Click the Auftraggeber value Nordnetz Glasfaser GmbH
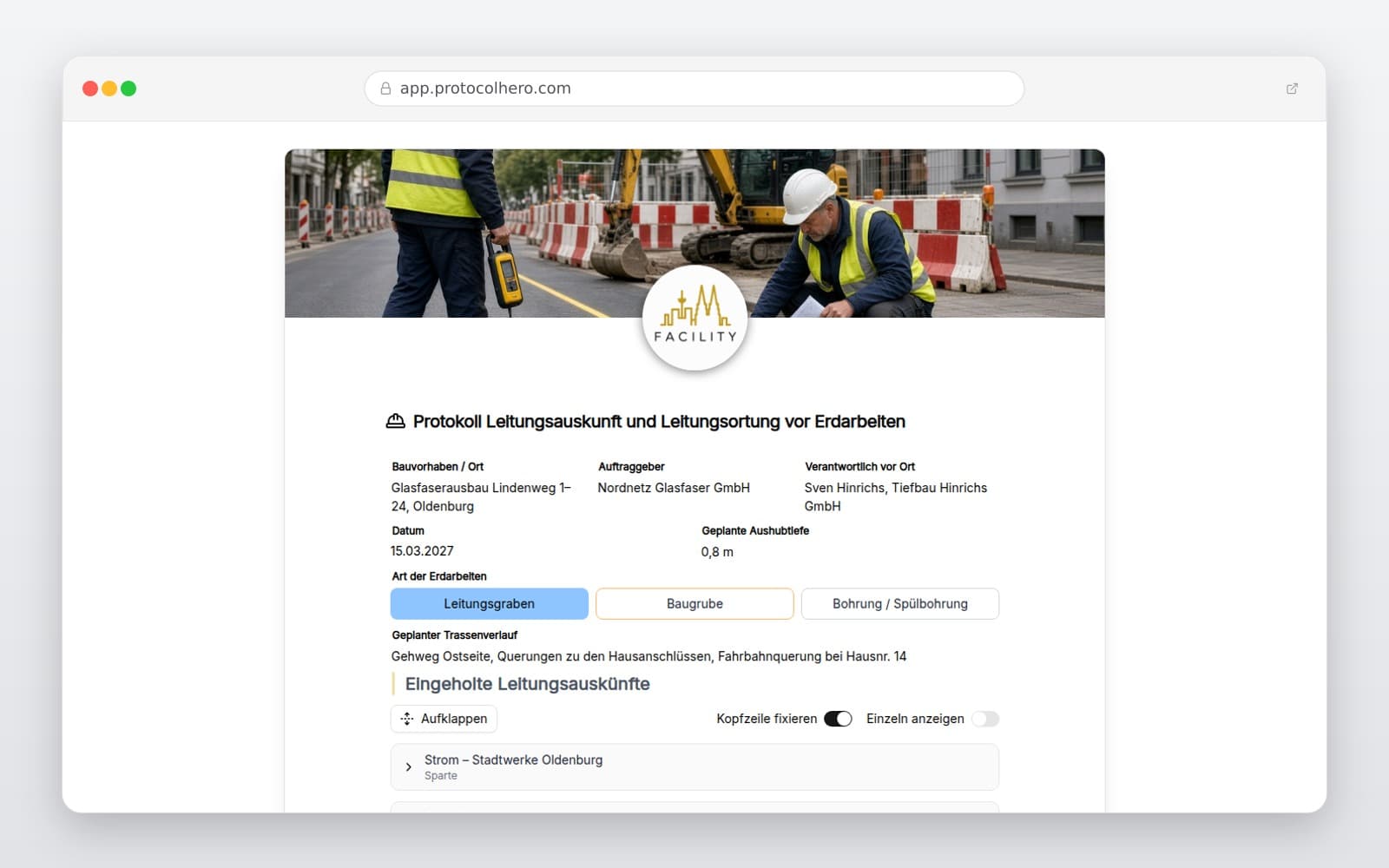 point(674,488)
